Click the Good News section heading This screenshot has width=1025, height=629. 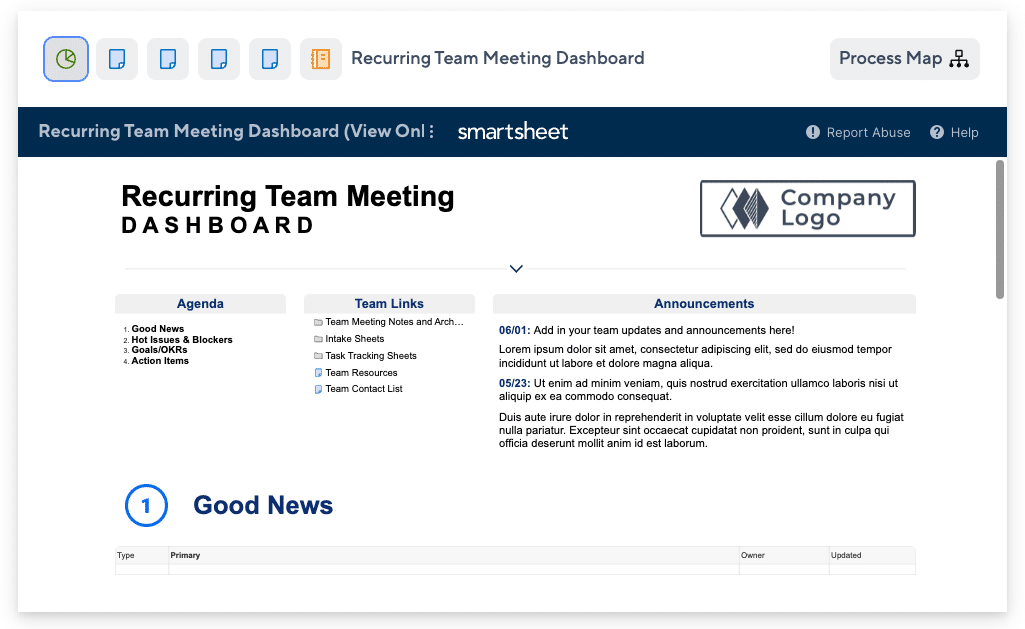click(263, 505)
